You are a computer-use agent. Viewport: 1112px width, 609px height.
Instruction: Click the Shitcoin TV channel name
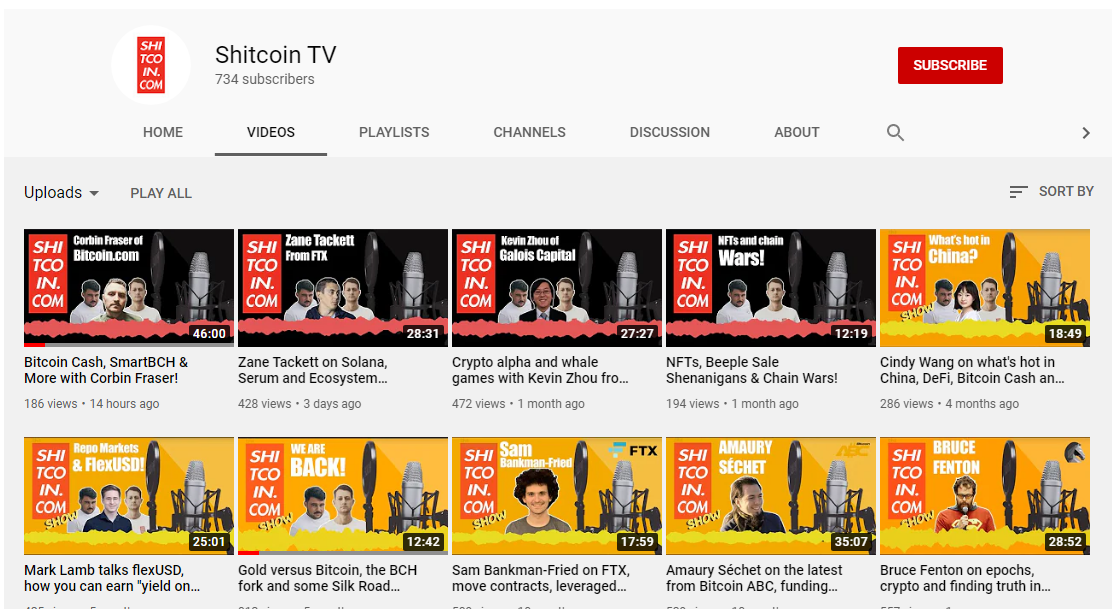pos(276,55)
